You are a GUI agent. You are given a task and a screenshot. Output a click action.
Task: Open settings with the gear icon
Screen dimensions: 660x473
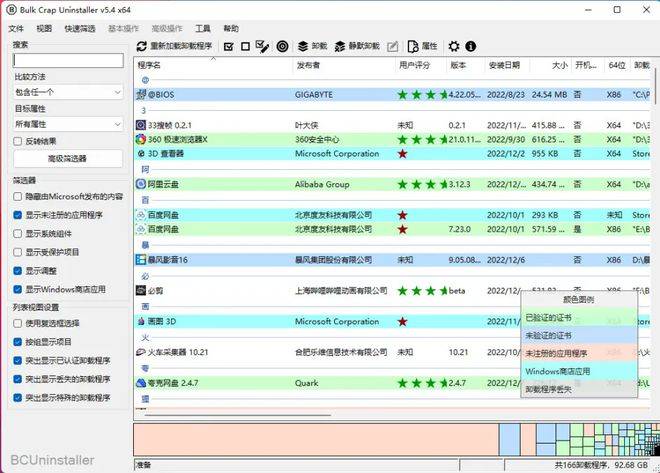pos(454,46)
